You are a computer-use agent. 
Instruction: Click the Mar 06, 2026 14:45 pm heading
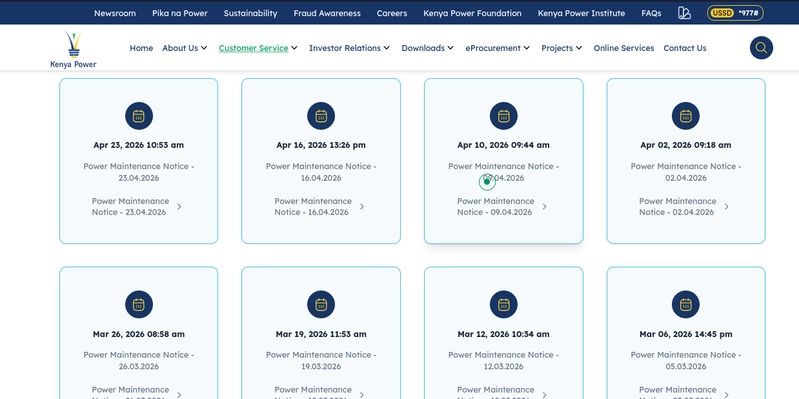pyautogui.click(x=686, y=334)
